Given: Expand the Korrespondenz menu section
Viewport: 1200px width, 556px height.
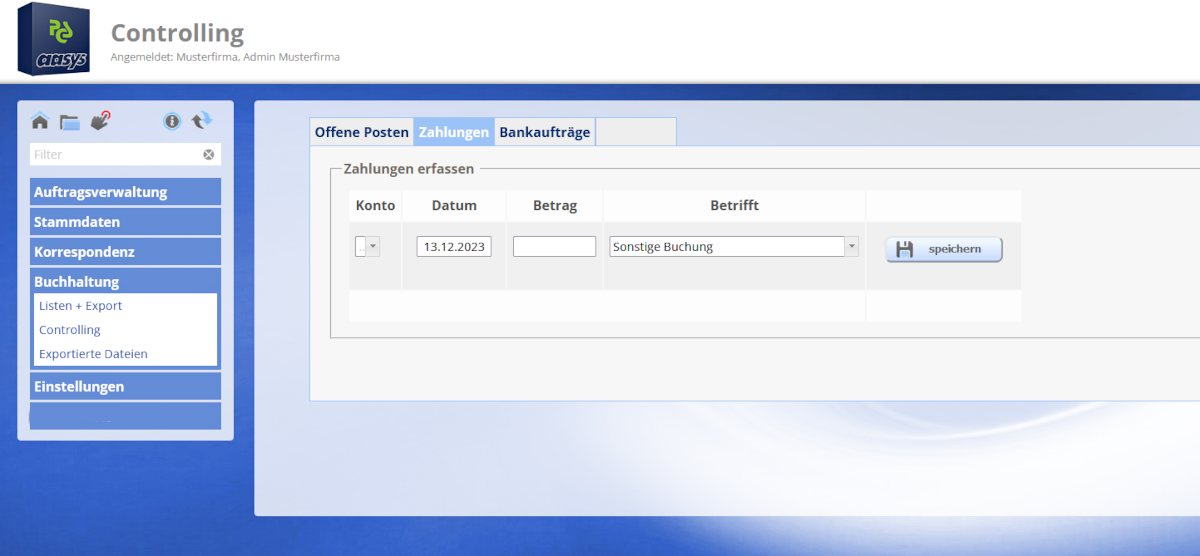Looking at the screenshot, I should pos(125,252).
